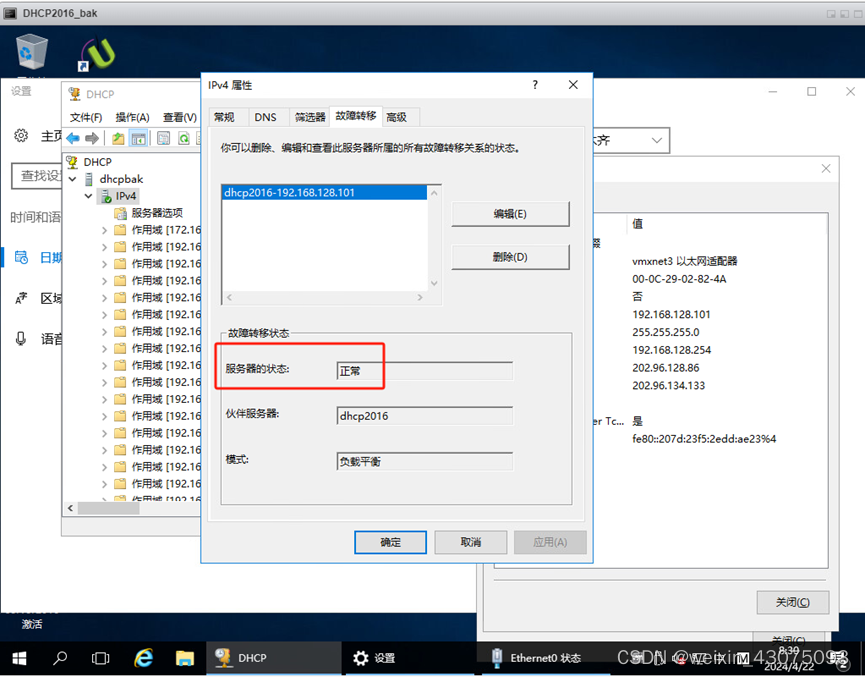Click the tree pane horizontal scroll left arrow

click(x=70, y=508)
